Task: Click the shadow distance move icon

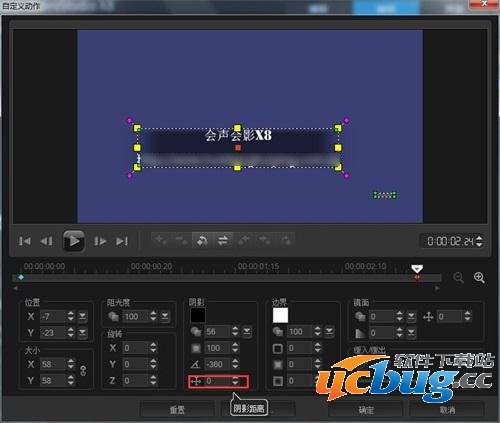Action: (196, 381)
